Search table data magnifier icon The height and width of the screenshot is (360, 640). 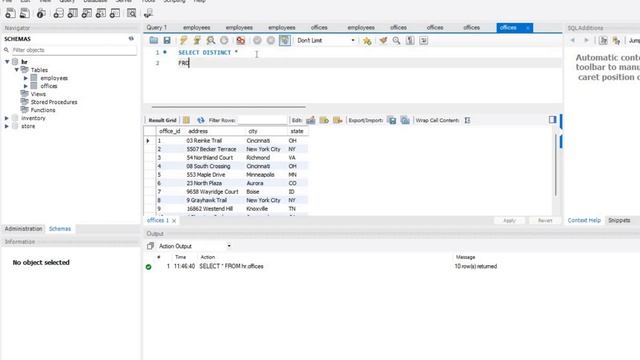[131, 13]
